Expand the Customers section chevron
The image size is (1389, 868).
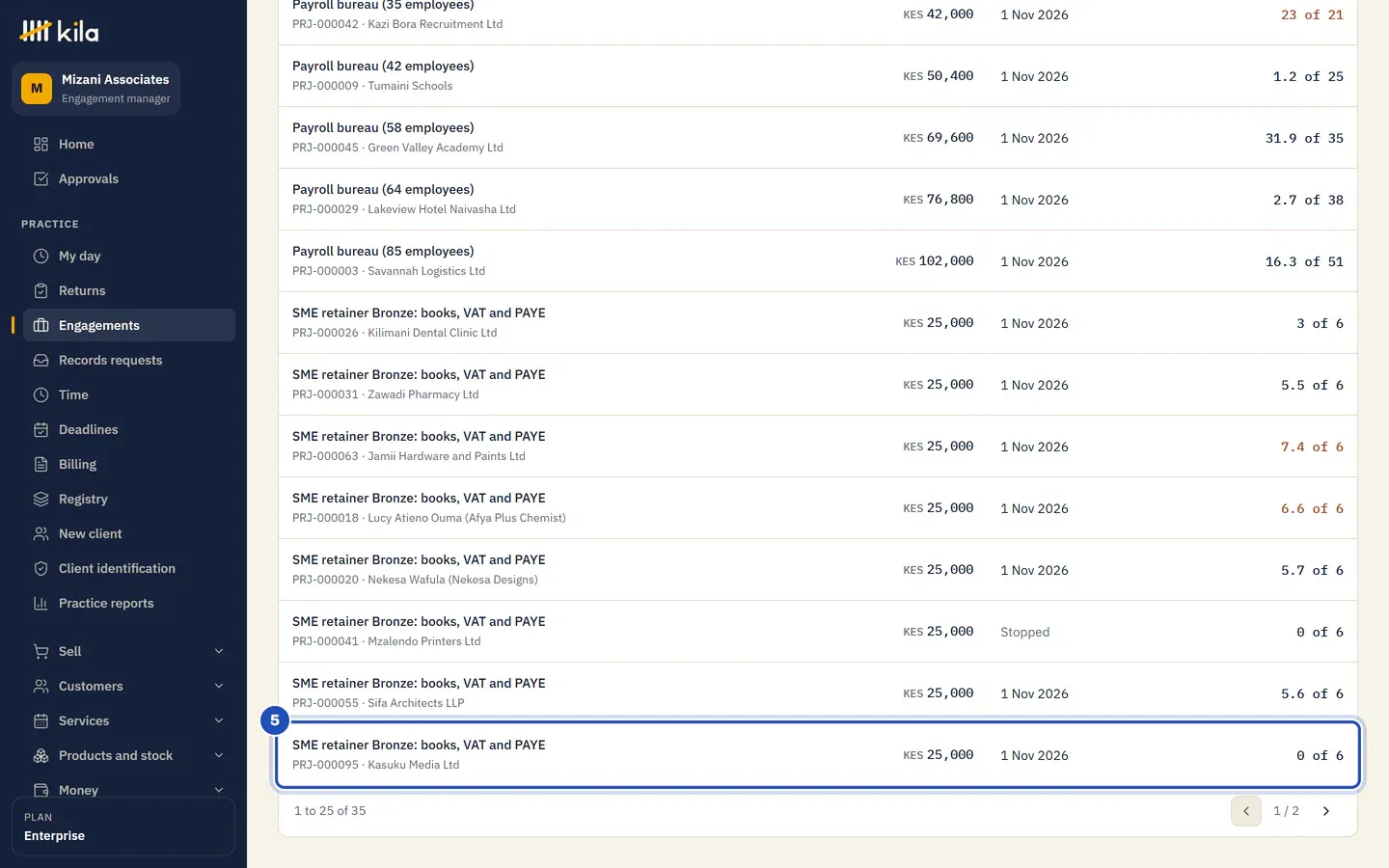(x=219, y=687)
